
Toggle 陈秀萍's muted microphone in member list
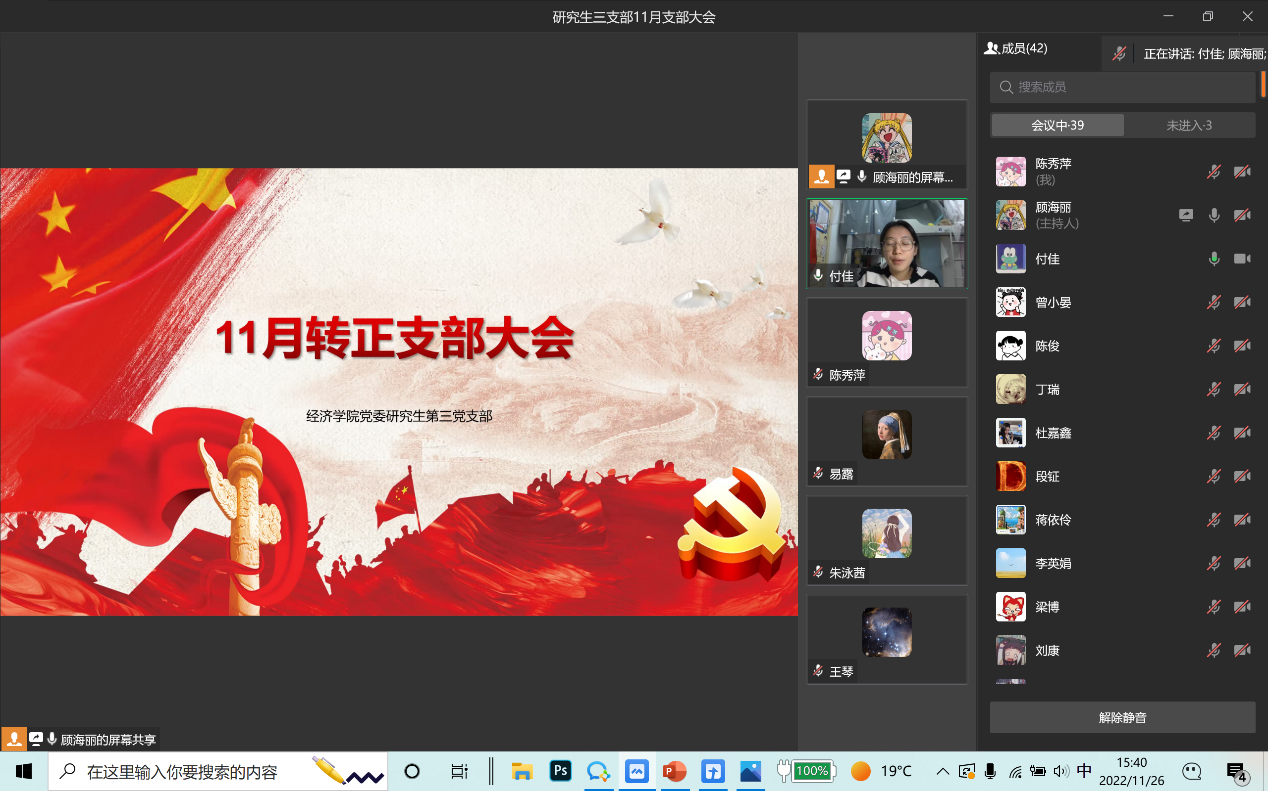(1213, 172)
